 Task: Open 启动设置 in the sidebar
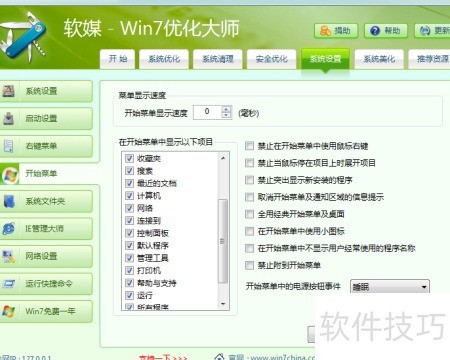point(46,118)
